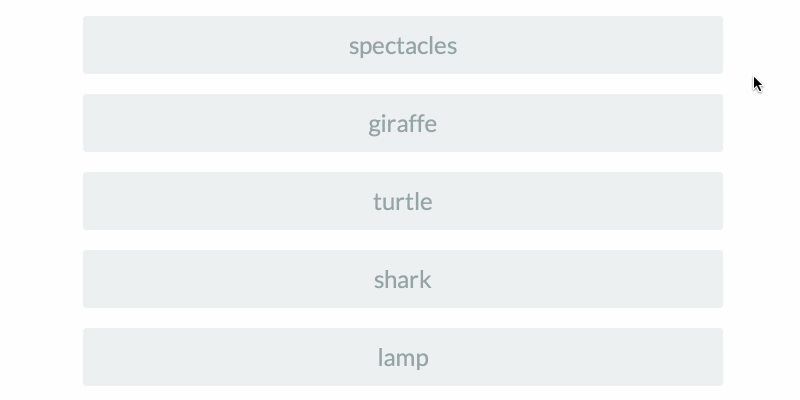Select the eyewear item in the list
This screenshot has width=800, height=400.
403,45
